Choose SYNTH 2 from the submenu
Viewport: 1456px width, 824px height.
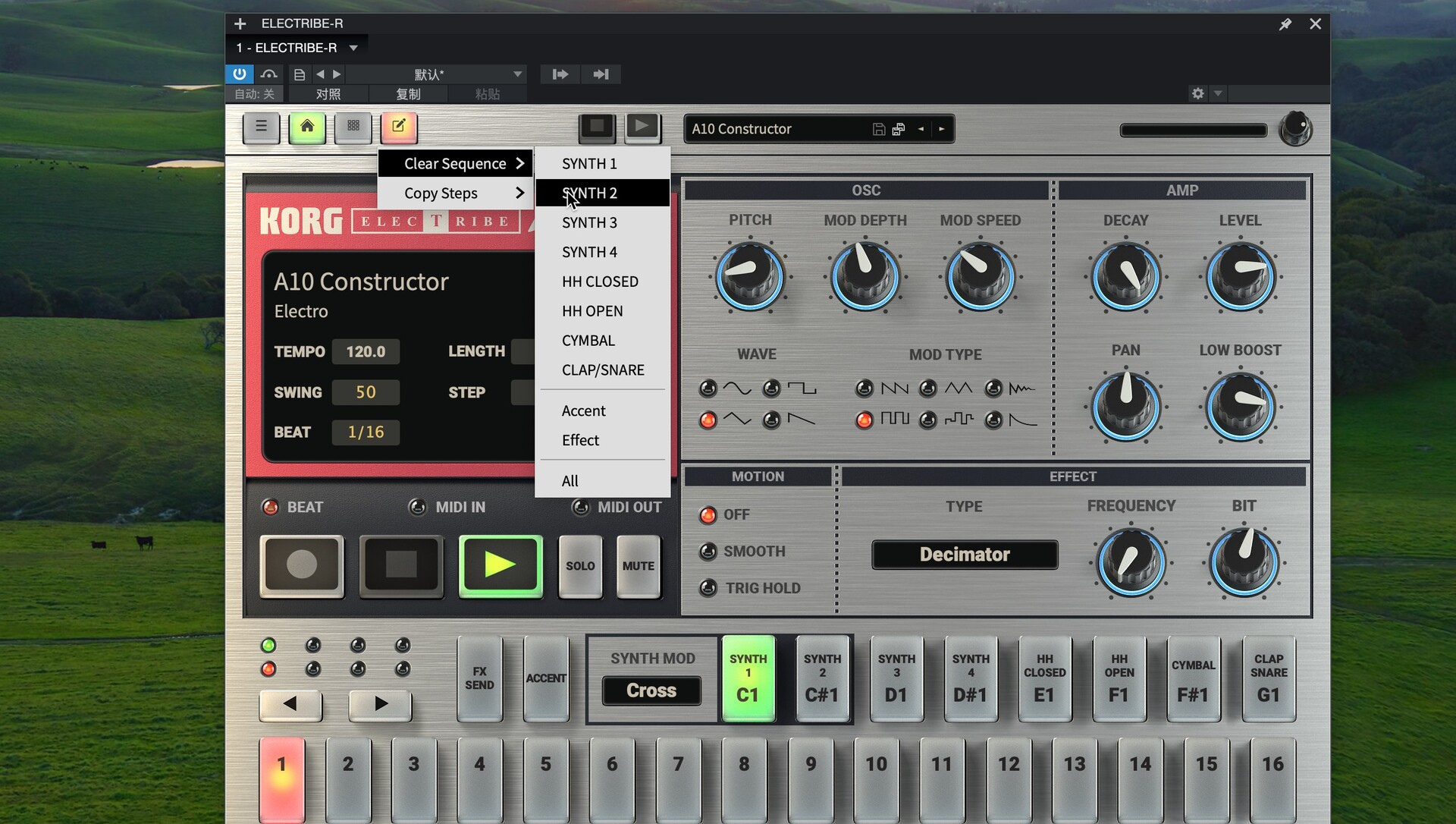[603, 193]
